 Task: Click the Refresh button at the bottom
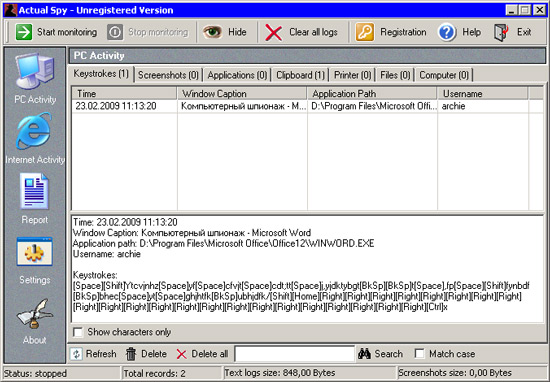coord(93,354)
